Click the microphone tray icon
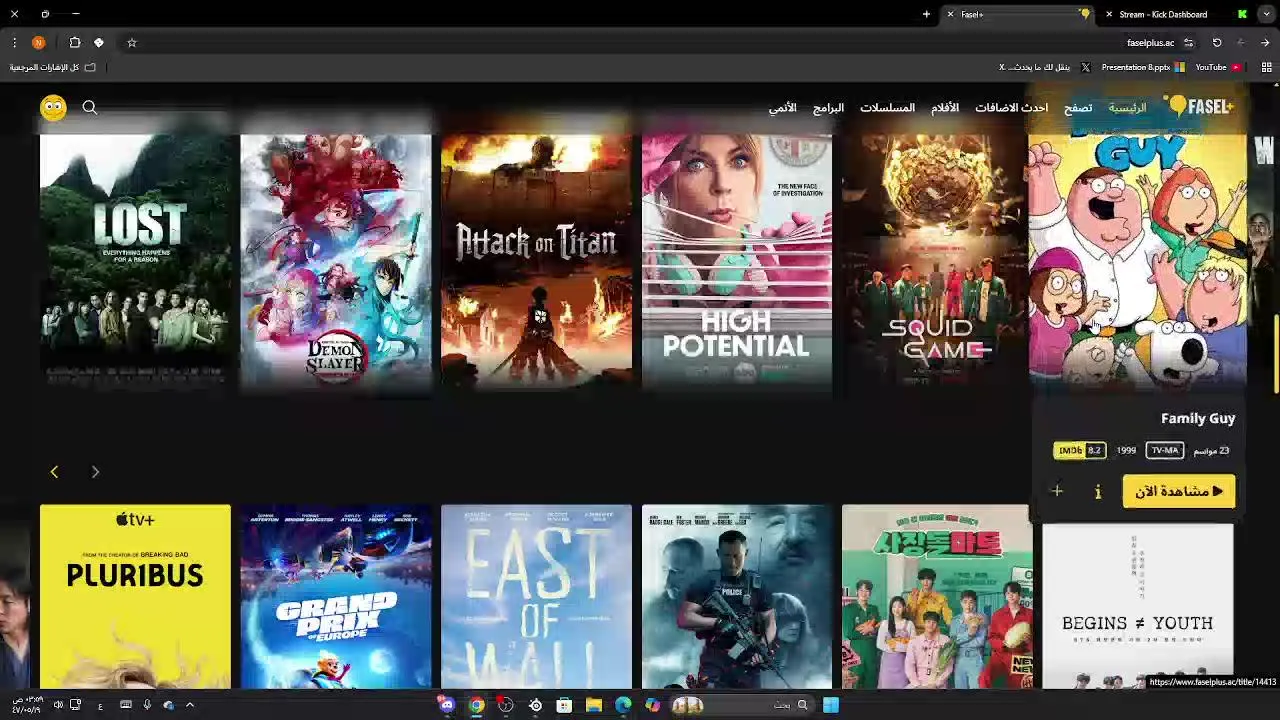 tap(147, 705)
